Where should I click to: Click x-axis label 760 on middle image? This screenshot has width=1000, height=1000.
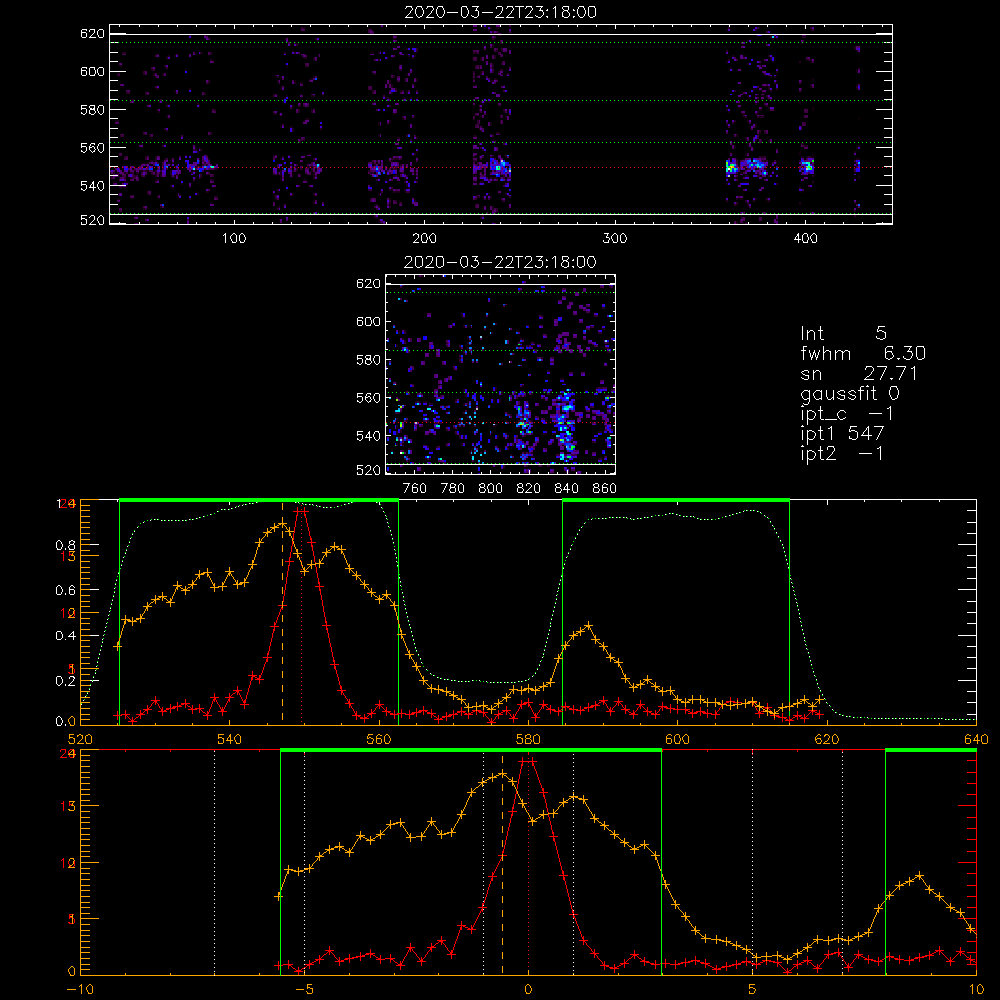tap(415, 489)
